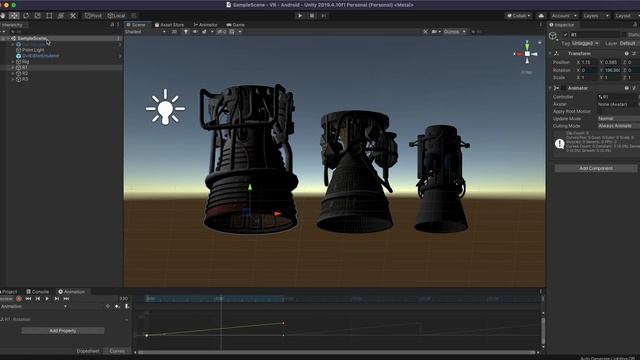Expand the R2 object in Hierarchy
The image size is (640, 360).
[x=13, y=73]
